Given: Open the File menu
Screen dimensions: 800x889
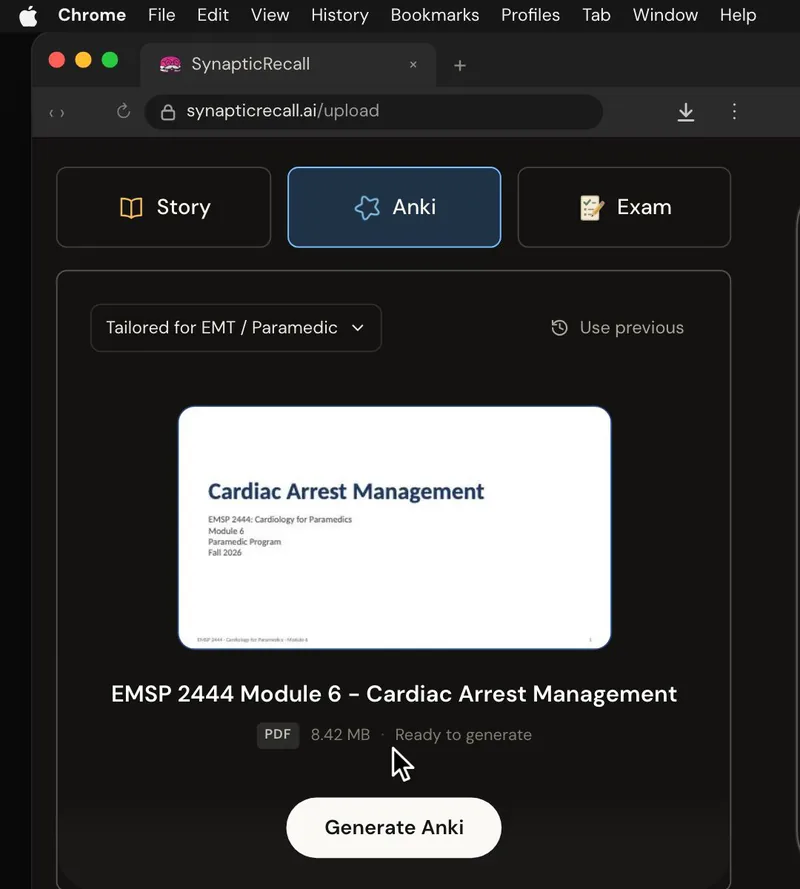Looking at the screenshot, I should (162, 15).
